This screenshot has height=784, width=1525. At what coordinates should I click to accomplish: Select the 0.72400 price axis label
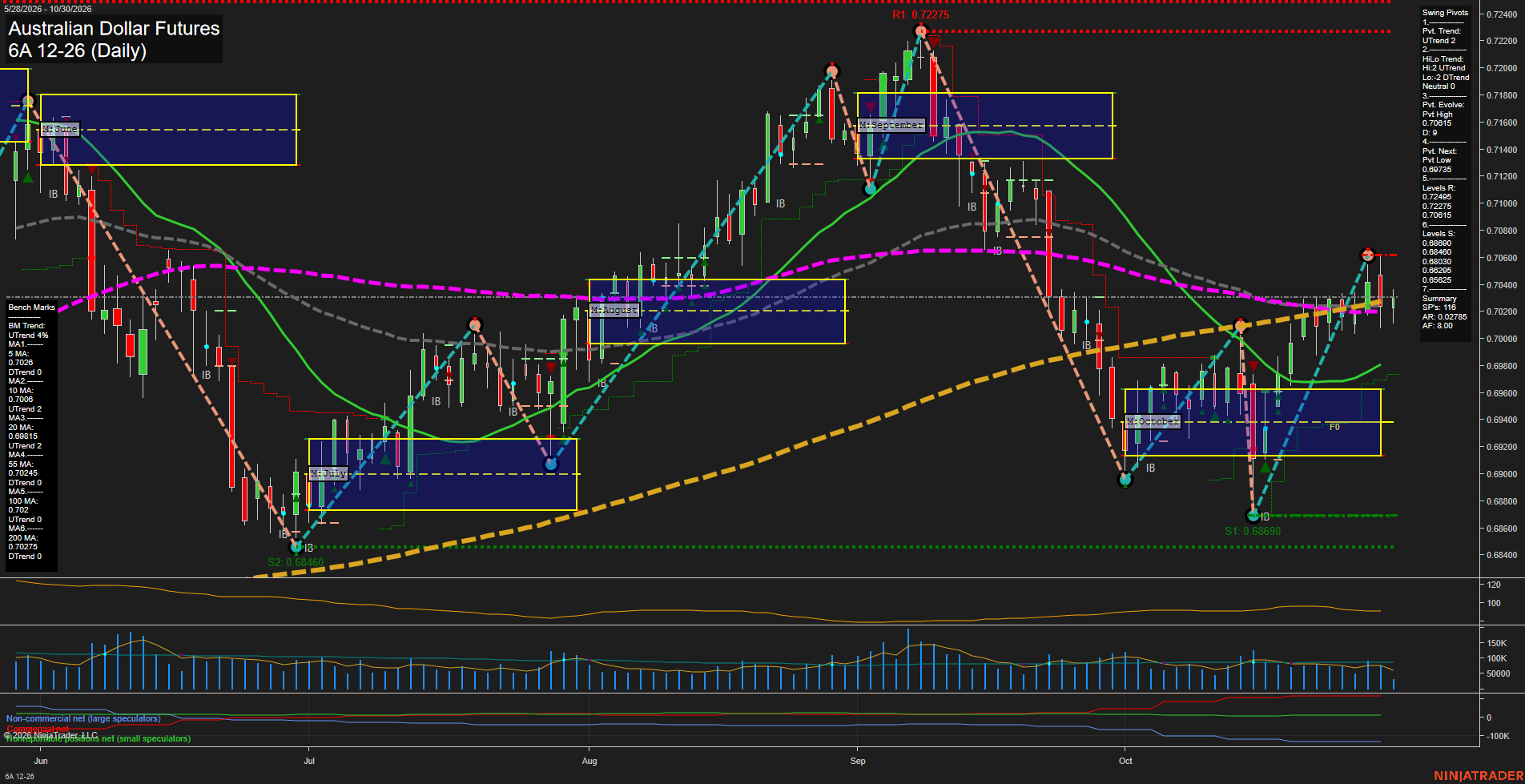click(1501, 14)
